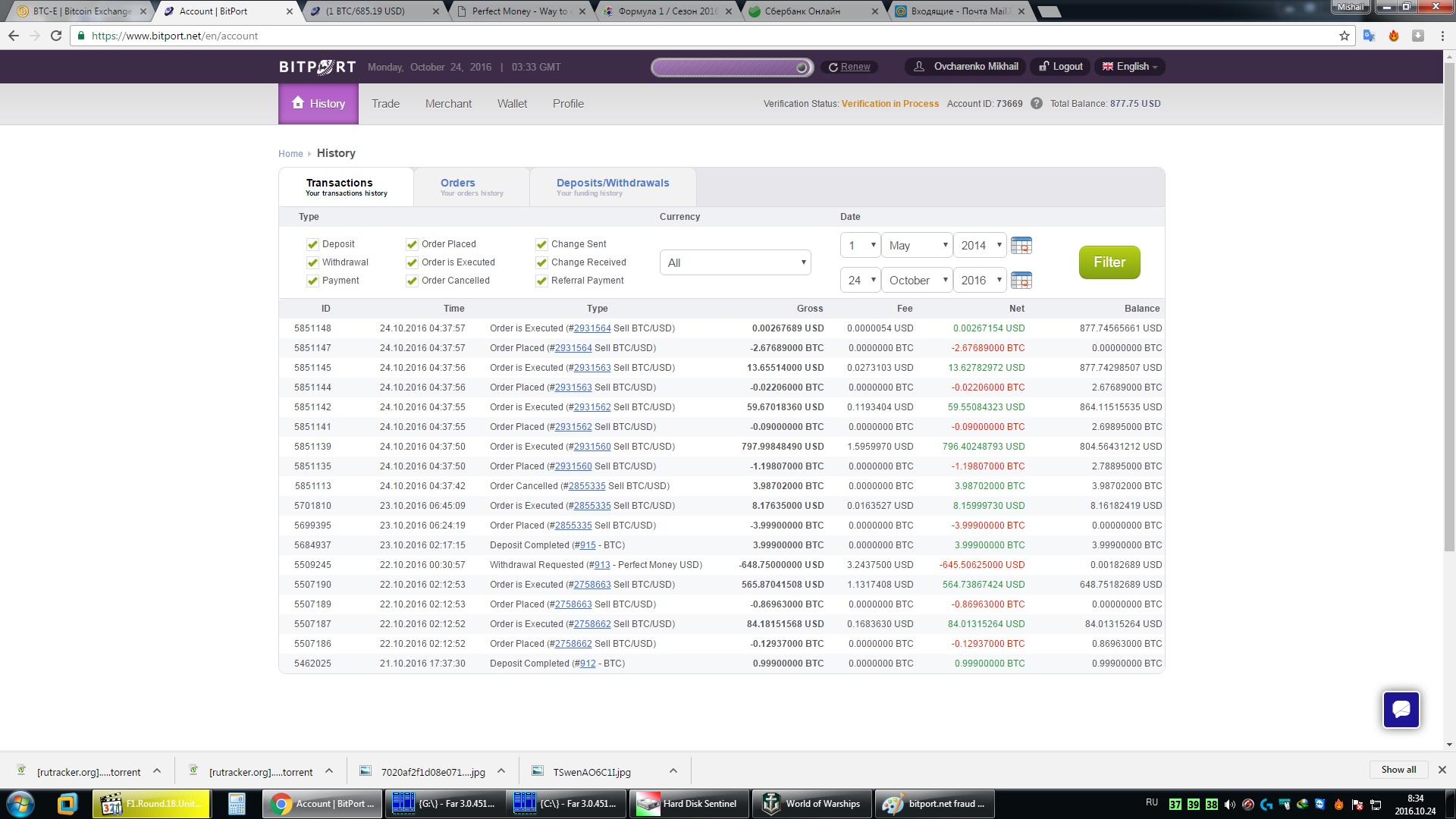The width and height of the screenshot is (1456, 819).
Task: Click the Logout button
Action: 1060,67
